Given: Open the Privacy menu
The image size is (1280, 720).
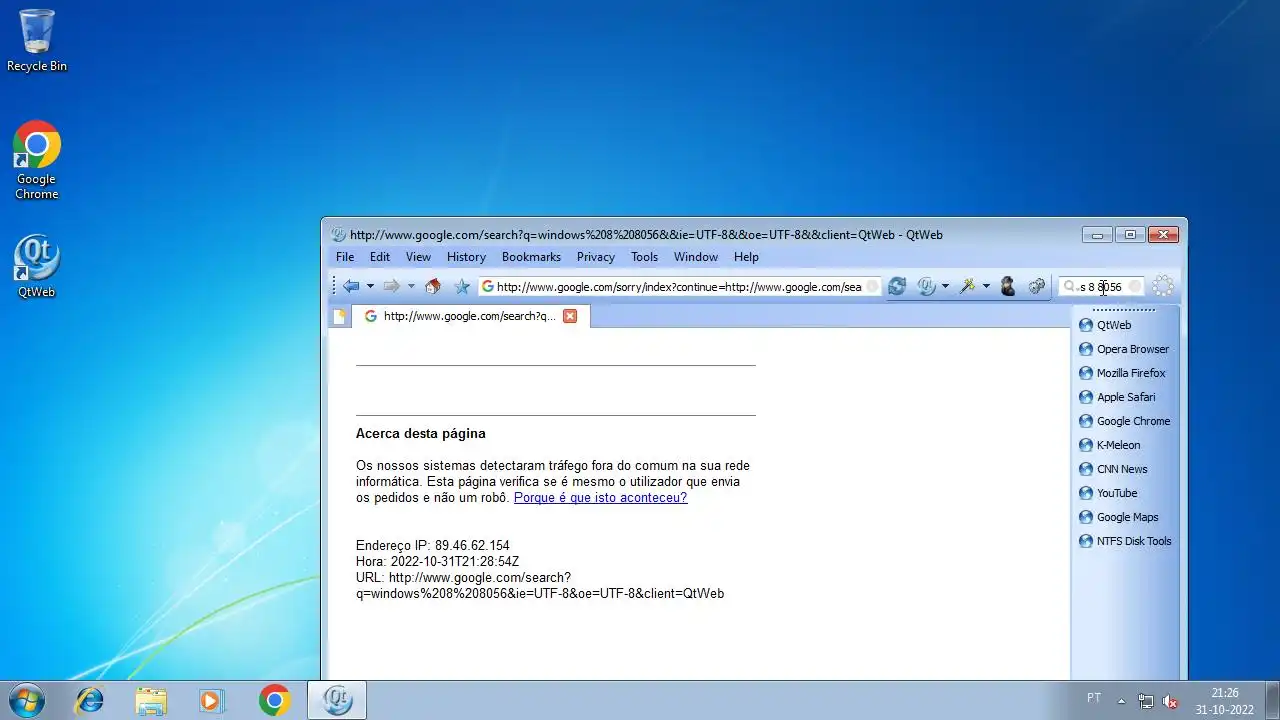Looking at the screenshot, I should pos(596,257).
